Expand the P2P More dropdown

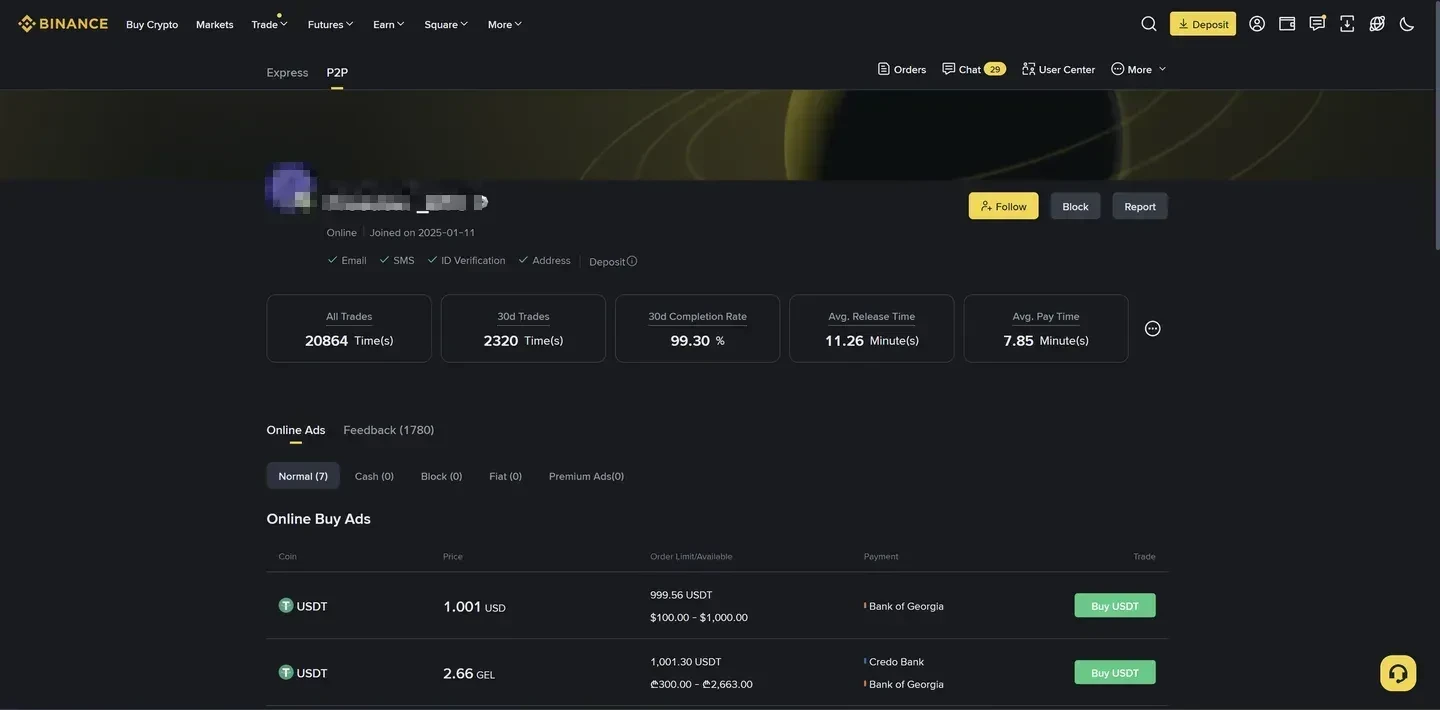tap(1139, 69)
